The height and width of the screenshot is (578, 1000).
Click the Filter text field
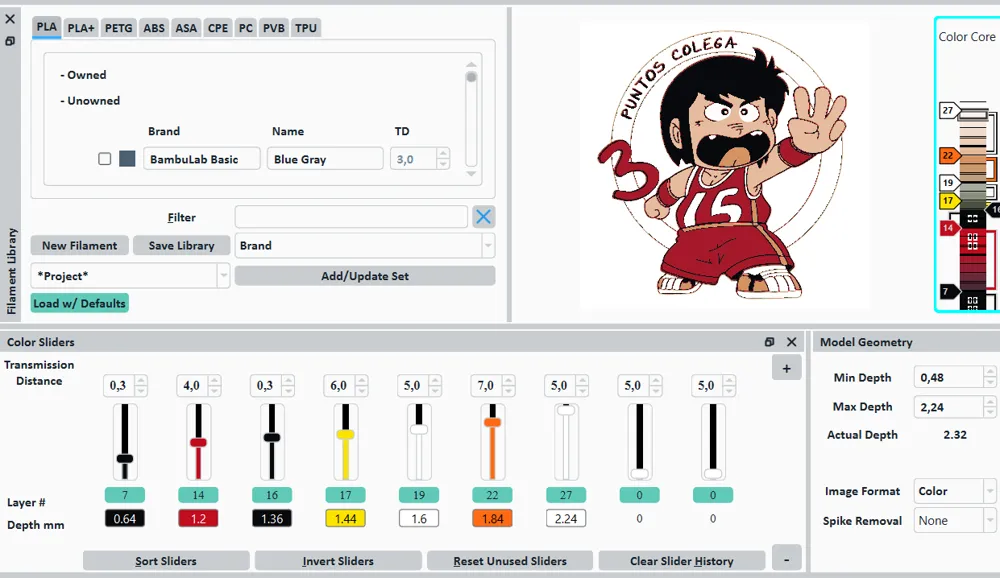351,217
